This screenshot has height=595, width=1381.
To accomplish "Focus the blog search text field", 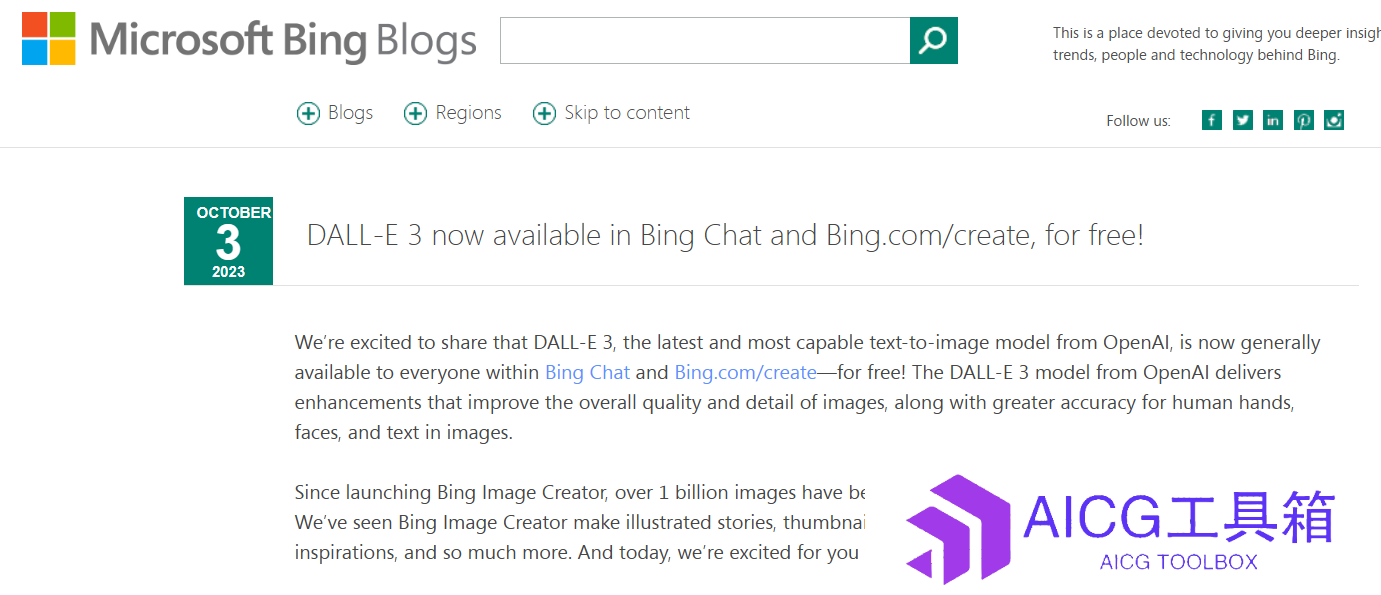I will [705, 40].
